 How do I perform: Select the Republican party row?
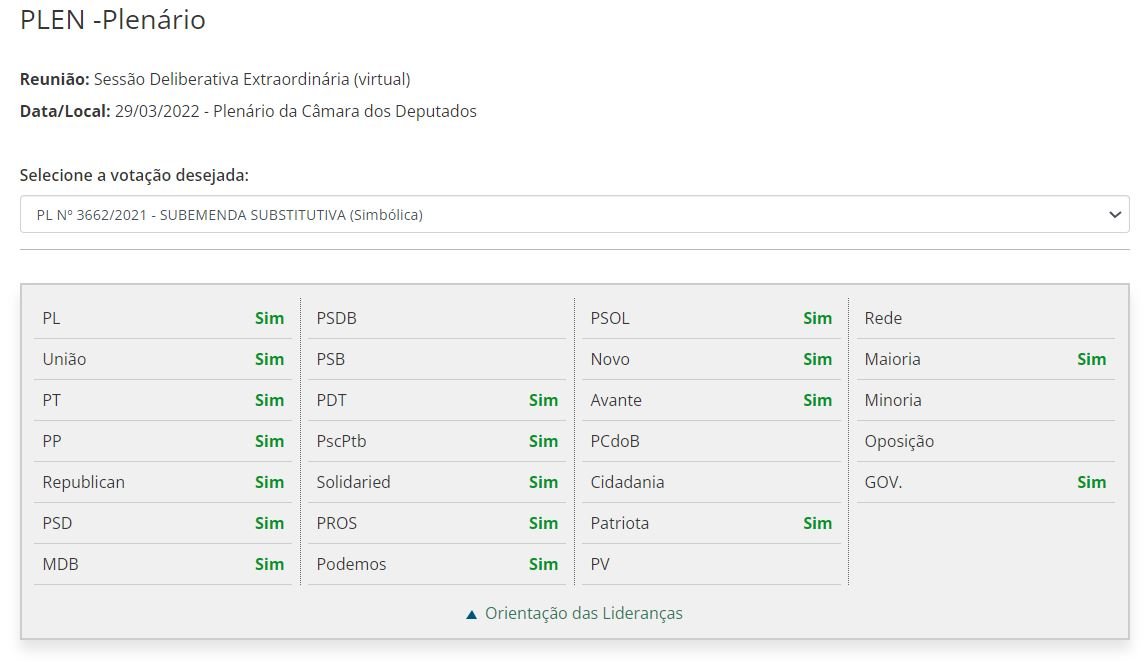(163, 482)
